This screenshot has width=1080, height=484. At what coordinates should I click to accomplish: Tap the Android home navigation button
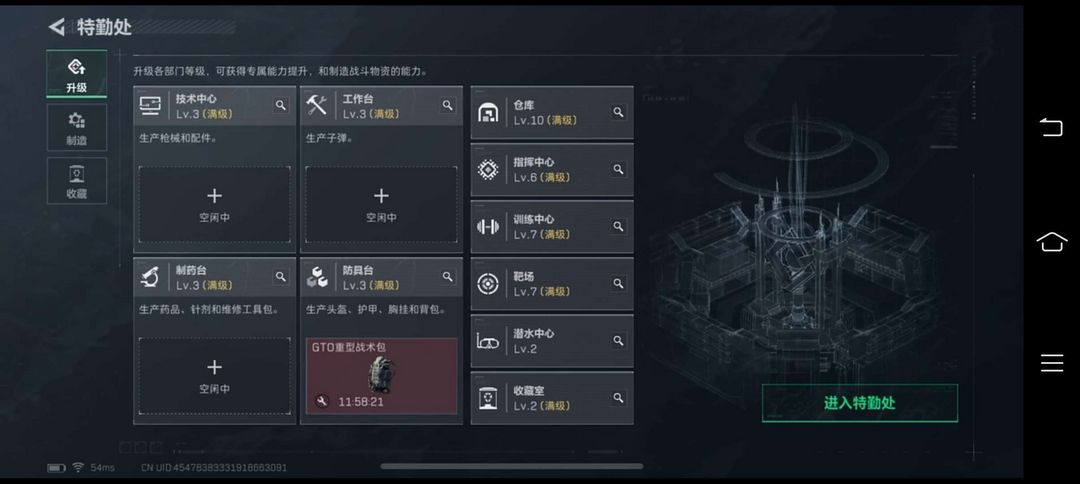tap(1052, 242)
